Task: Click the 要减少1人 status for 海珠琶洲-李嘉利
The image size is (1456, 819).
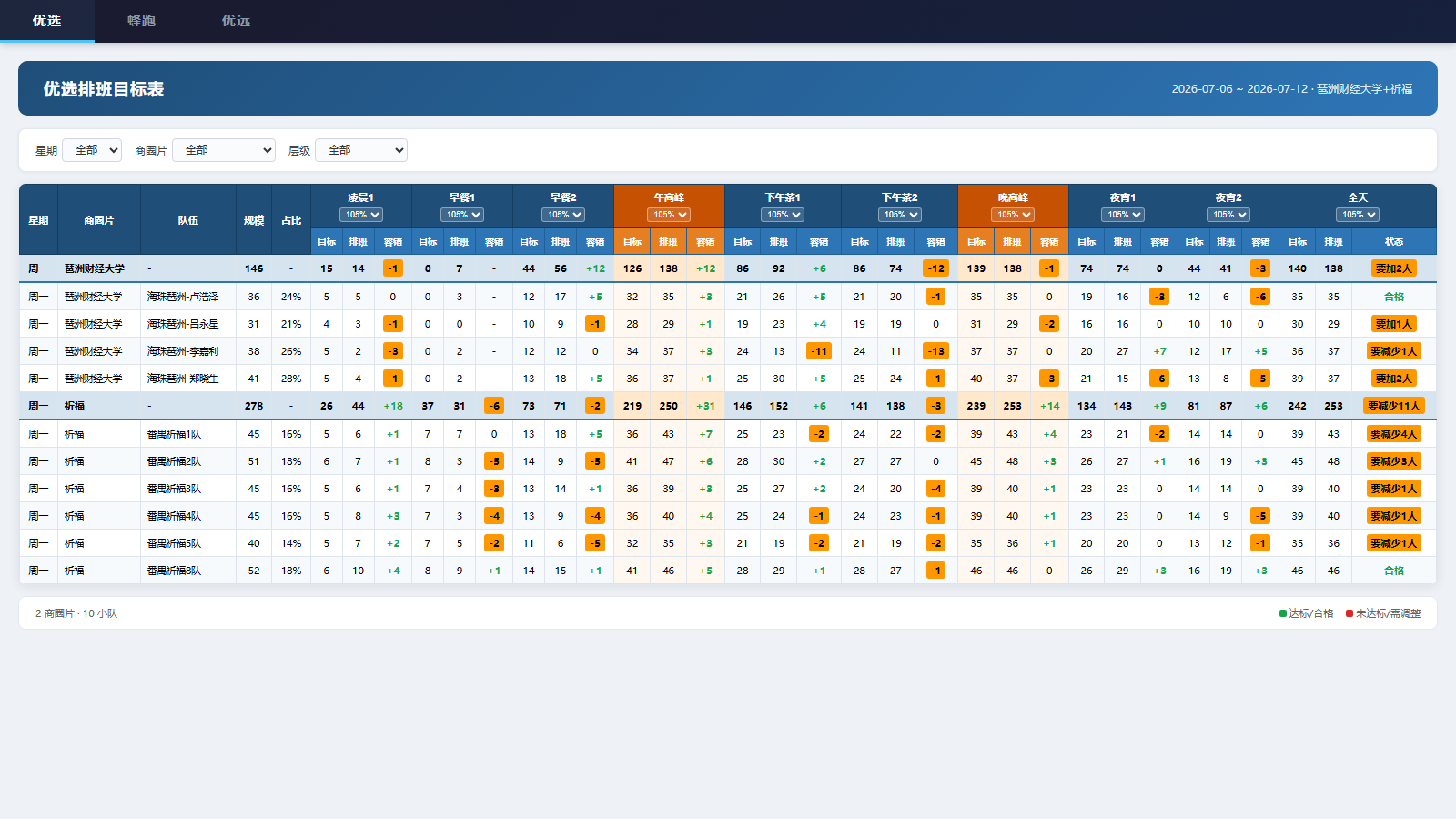Action: [x=1394, y=351]
